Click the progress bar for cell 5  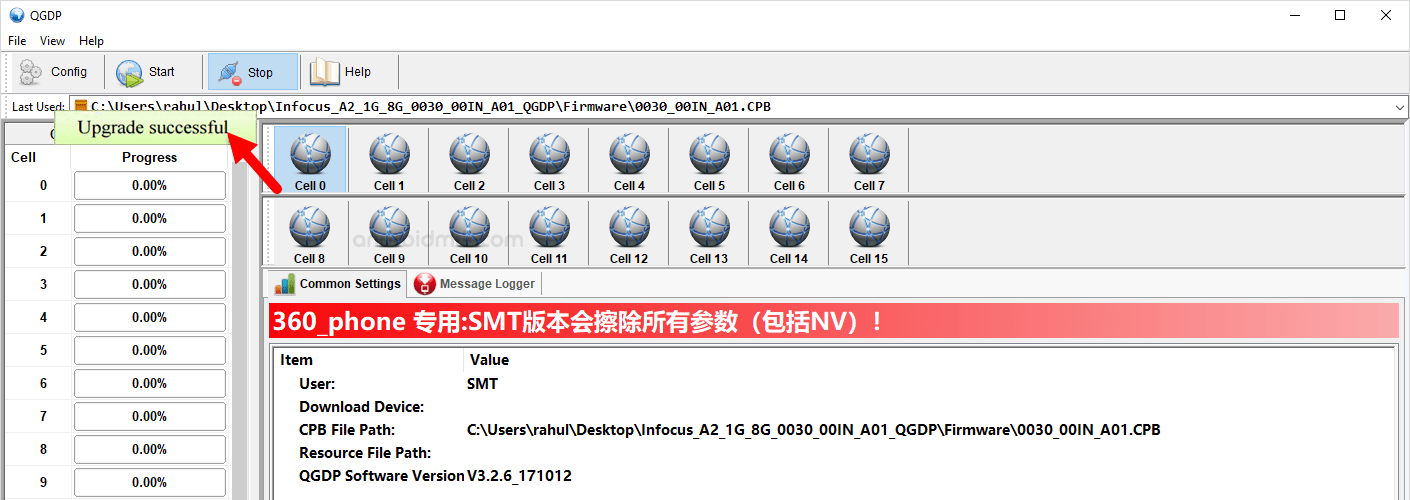[x=150, y=350]
